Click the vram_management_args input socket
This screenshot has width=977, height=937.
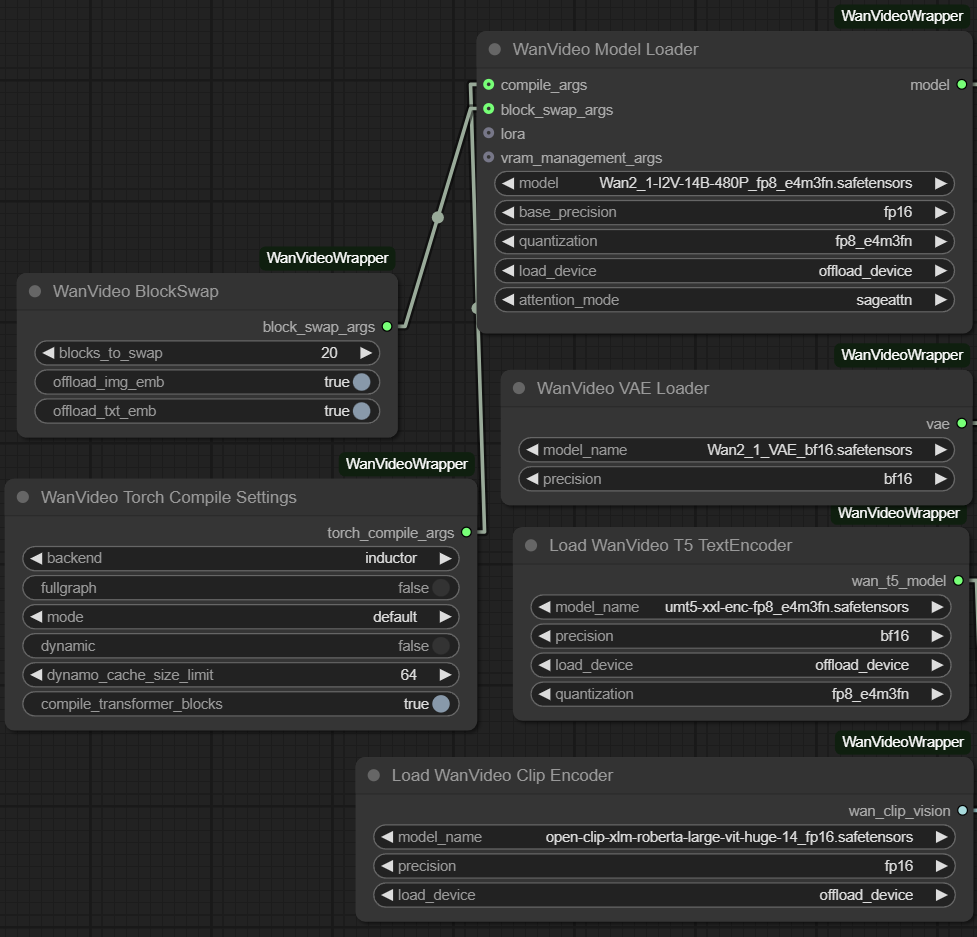pos(488,157)
